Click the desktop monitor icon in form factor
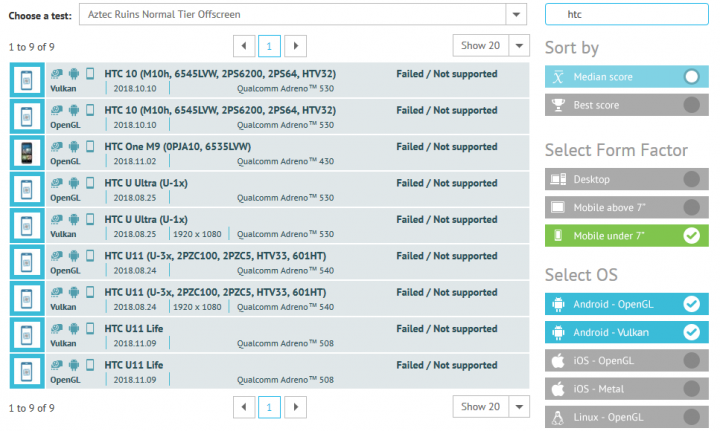The width and height of the screenshot is (720, 431). pos(558,179)
